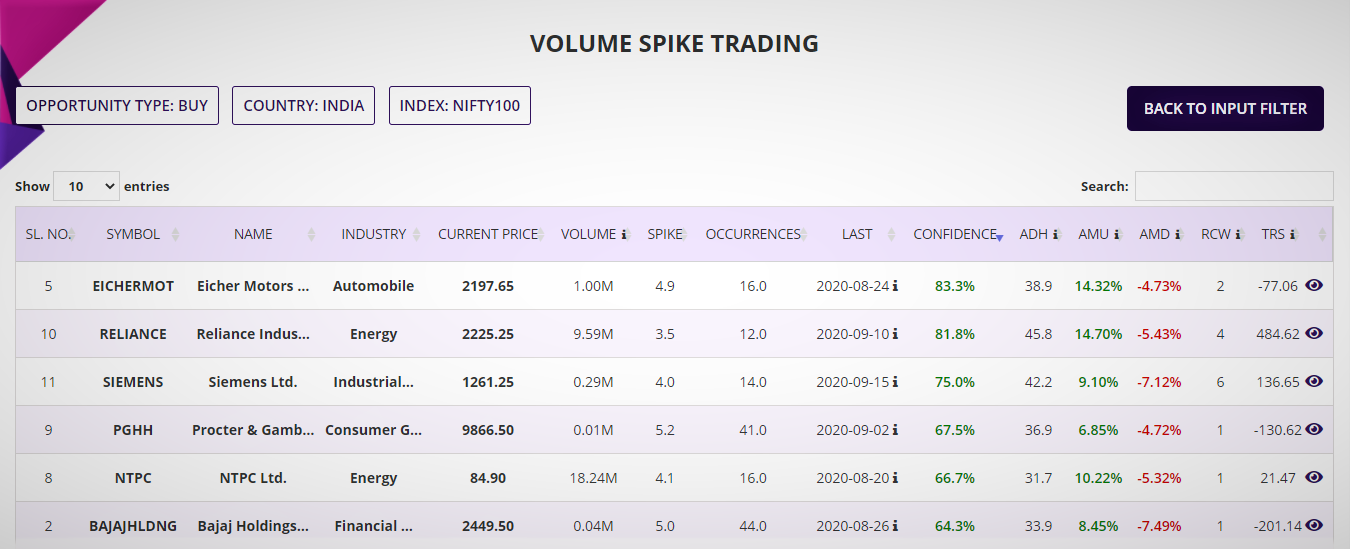Image resolution: width=1350 pixels, height=549 pixels.
Task: Click AMU value 14.70%
Action: [1099, 334]
